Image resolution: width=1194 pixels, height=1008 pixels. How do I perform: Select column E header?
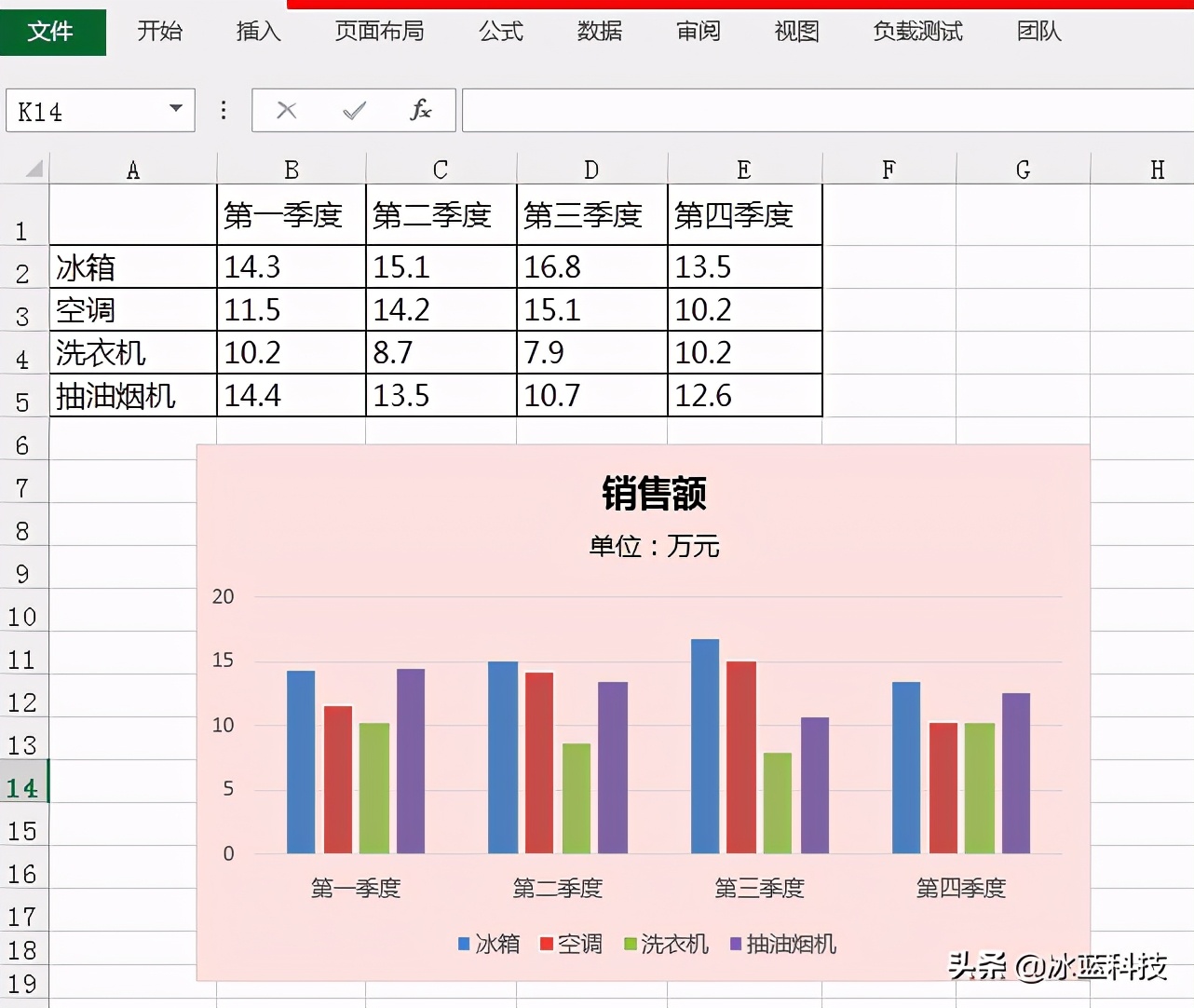point(744,170)
